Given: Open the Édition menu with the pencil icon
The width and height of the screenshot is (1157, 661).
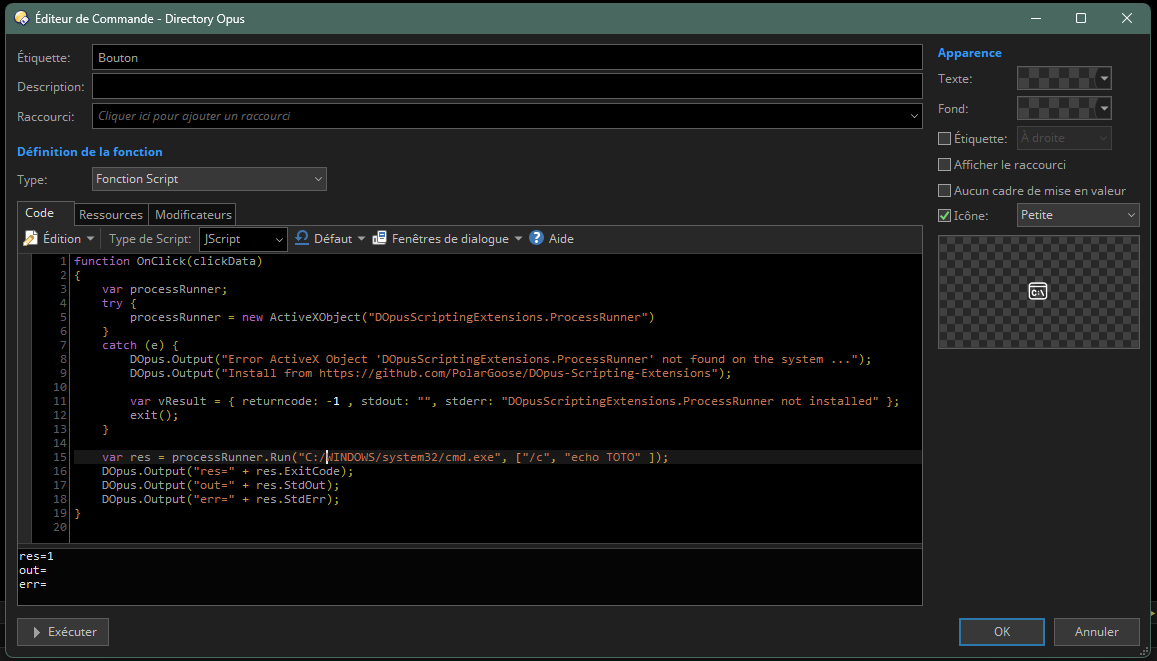Looking at the screenshot, I should (59, 238).
